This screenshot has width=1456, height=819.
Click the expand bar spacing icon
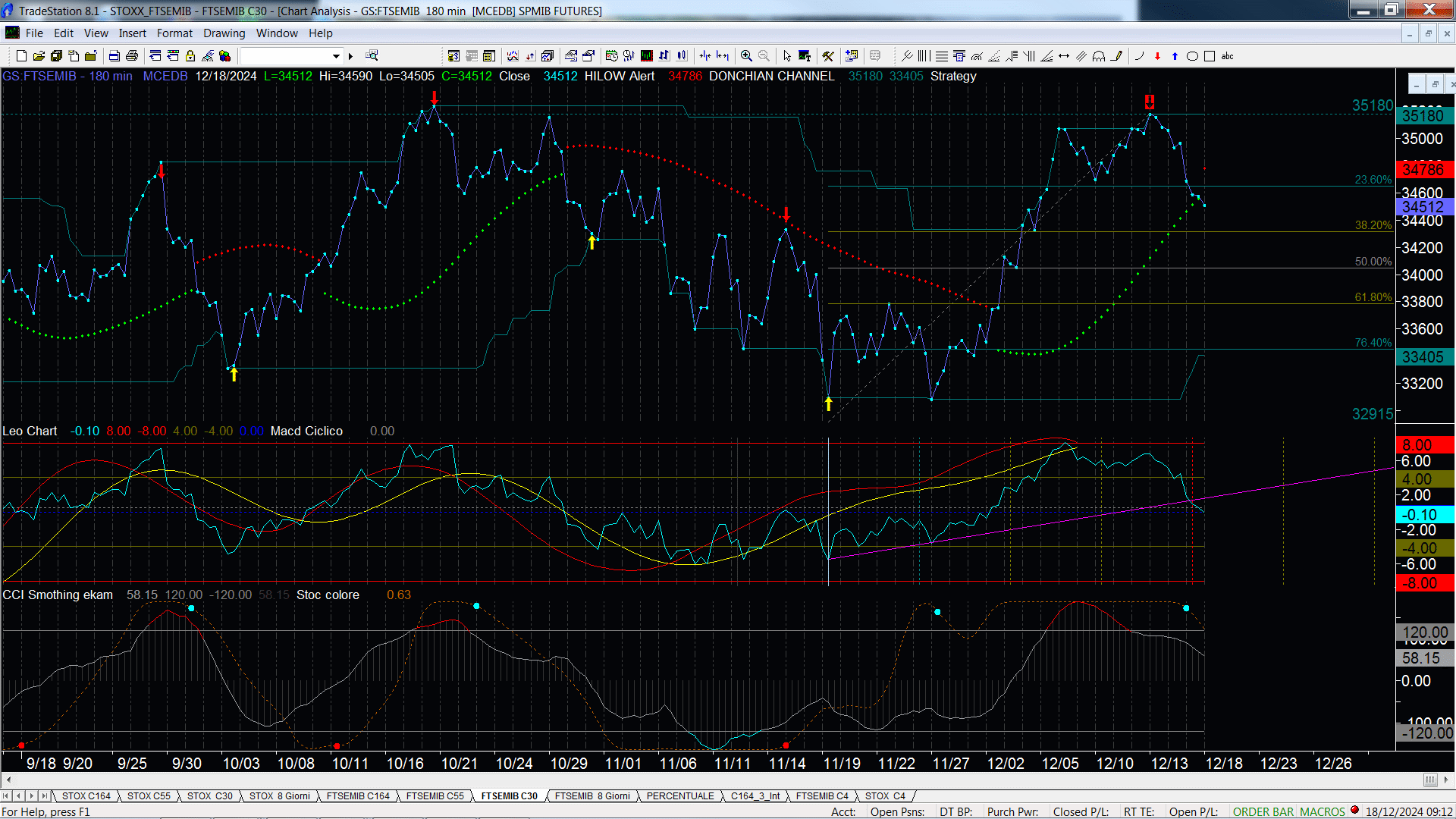(x=723, y=55)
